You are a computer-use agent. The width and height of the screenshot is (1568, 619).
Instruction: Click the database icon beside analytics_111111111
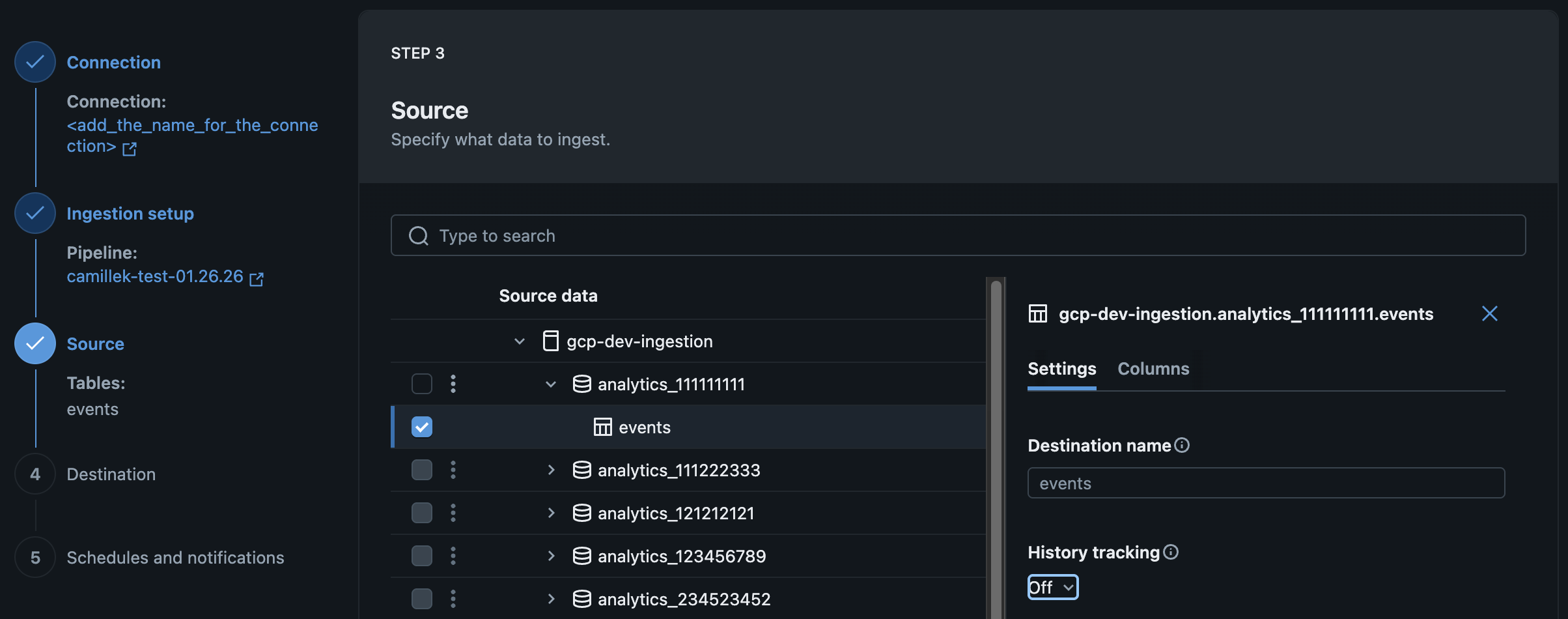click(581, 384)
